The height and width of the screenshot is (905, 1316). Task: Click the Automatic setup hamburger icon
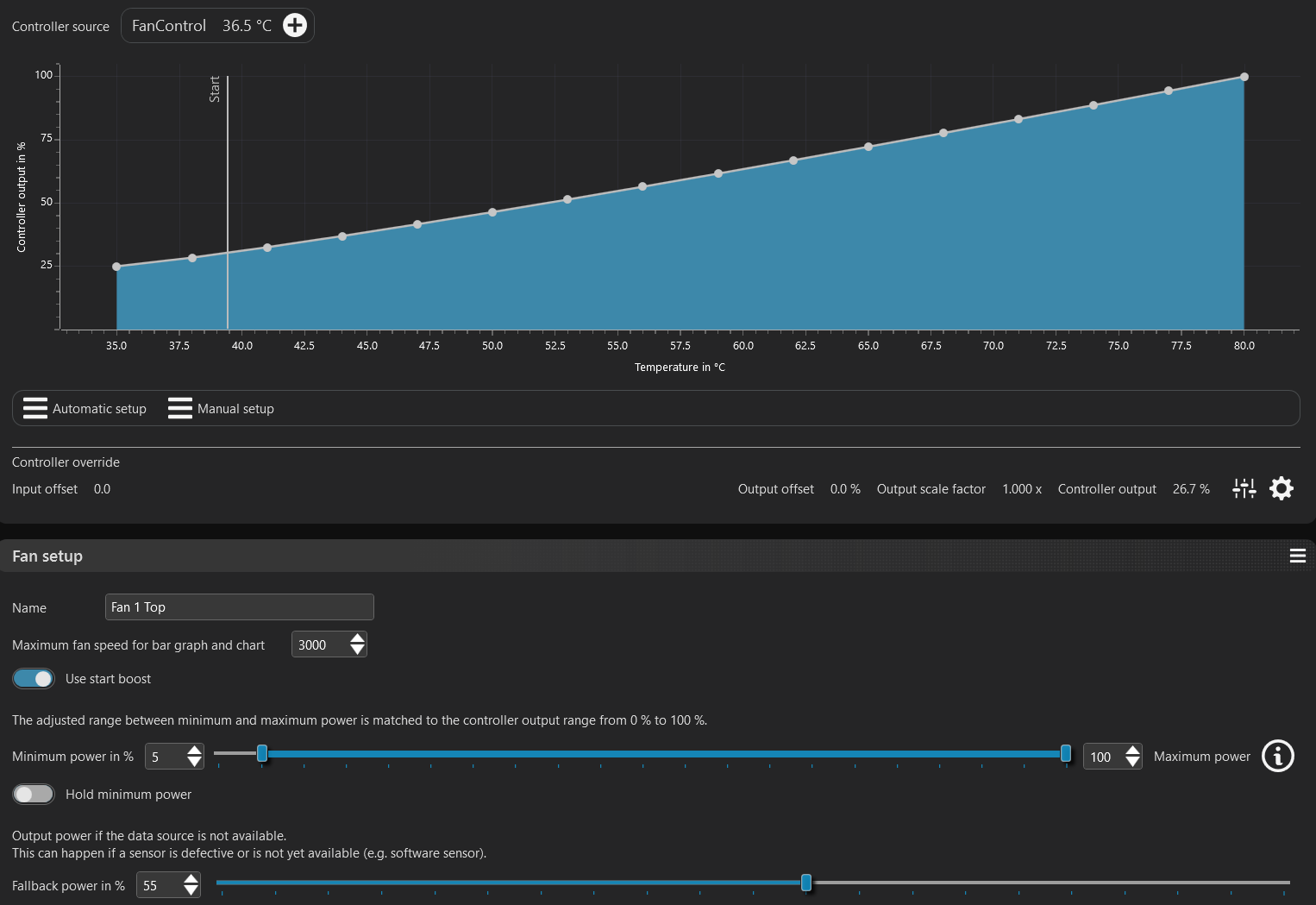[x=35, y=408]
